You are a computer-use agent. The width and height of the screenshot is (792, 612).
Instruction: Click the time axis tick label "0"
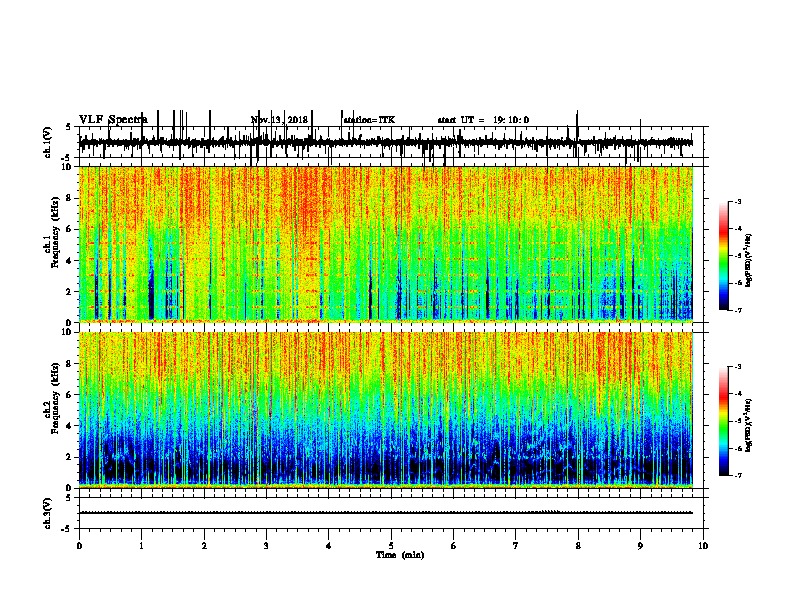click(79, 545)
